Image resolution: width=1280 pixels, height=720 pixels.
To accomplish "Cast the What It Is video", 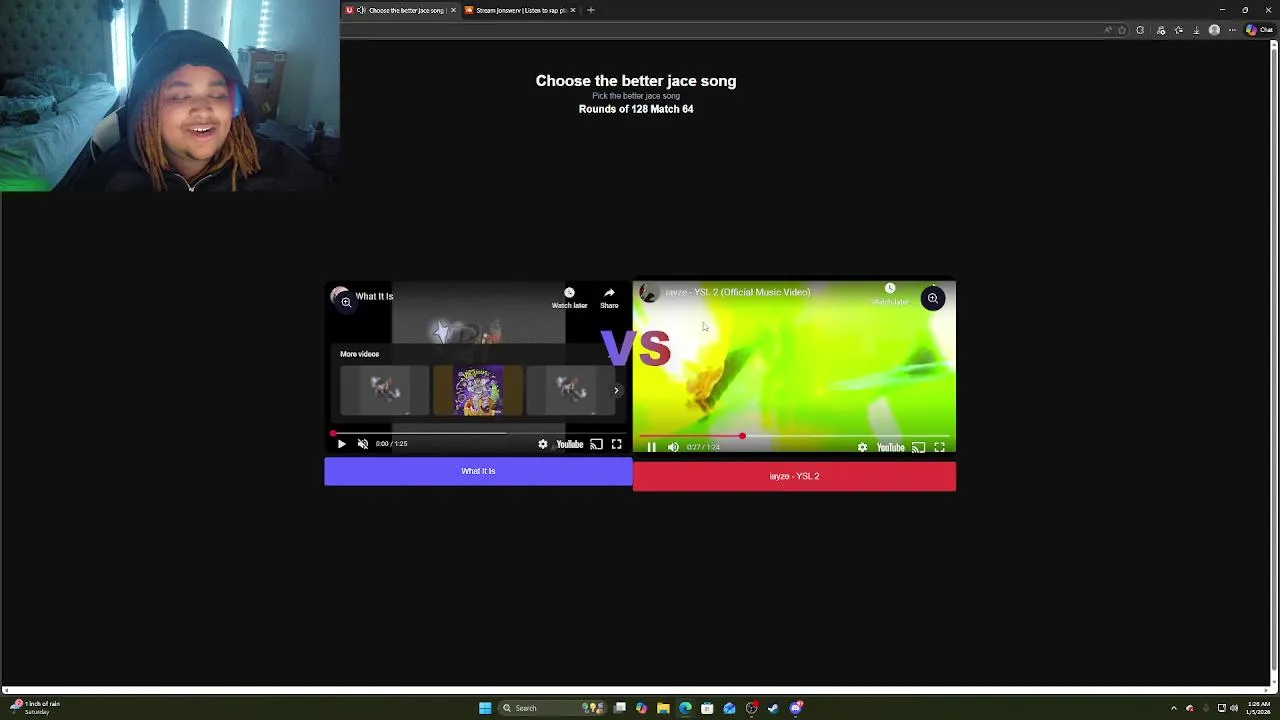I will pyautogui.click(x=596, y=444).
